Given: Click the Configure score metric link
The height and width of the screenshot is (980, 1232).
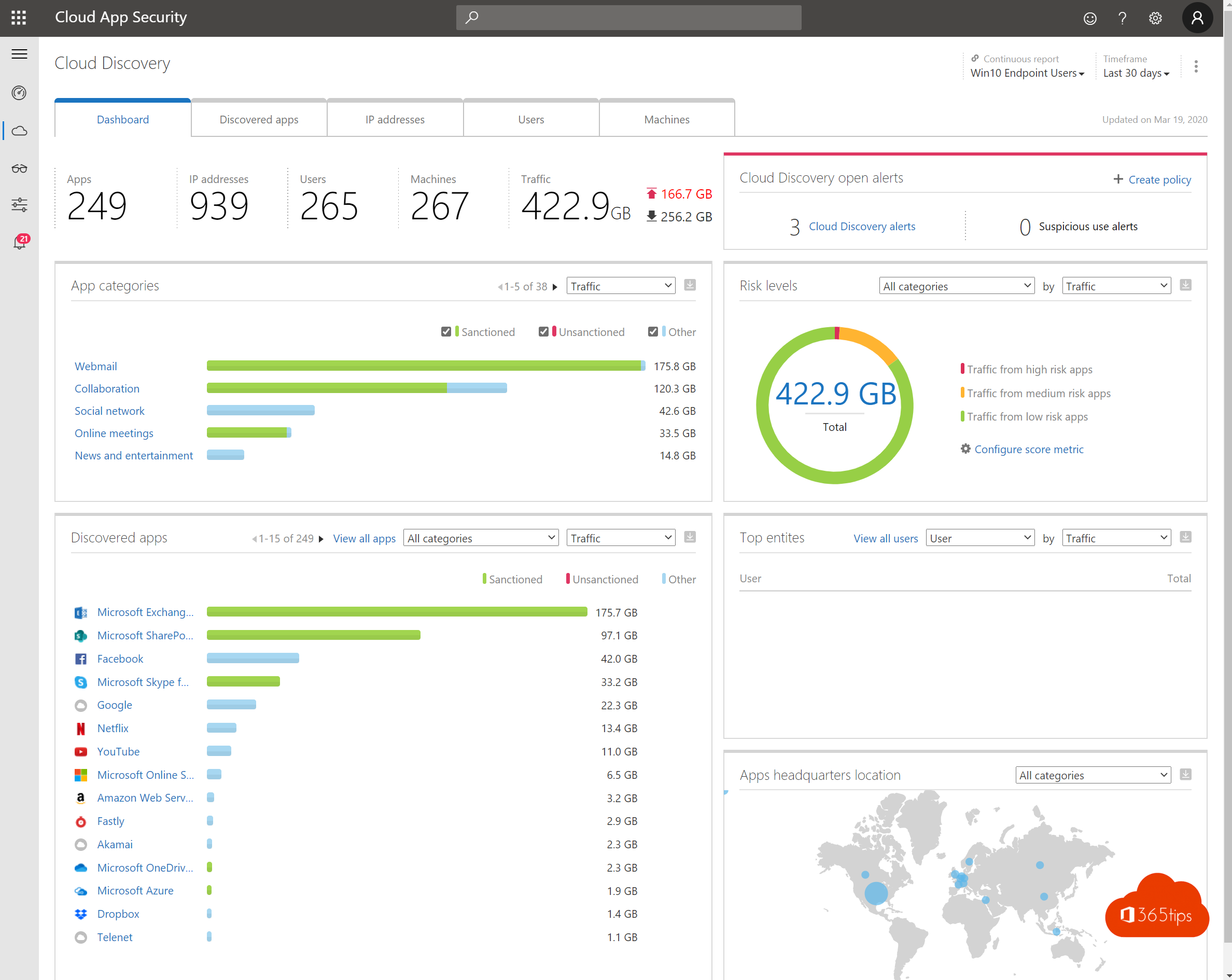Looking at the screenshot, I should (1031, 449).
